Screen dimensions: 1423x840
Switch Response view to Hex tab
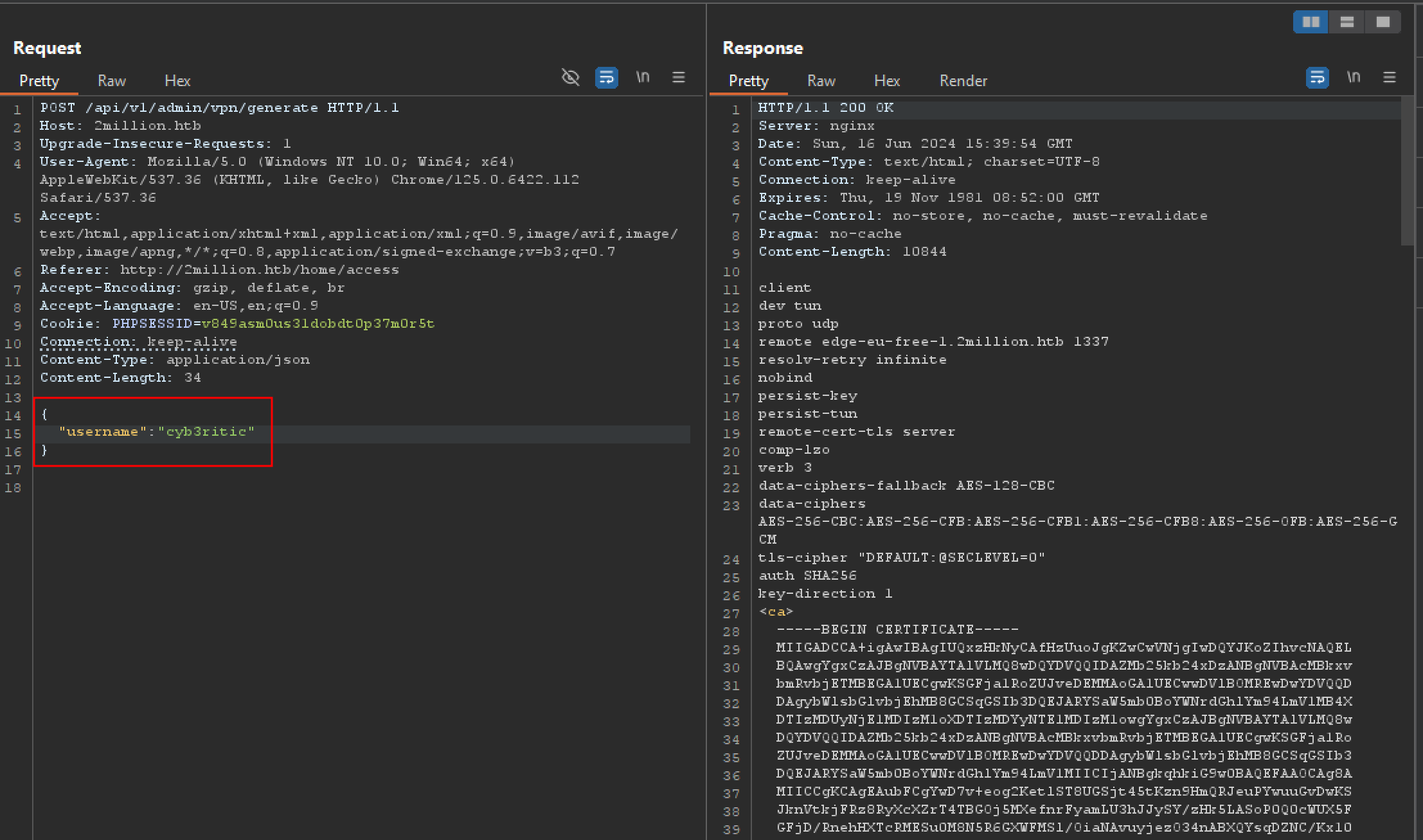(x=887, y=81)
